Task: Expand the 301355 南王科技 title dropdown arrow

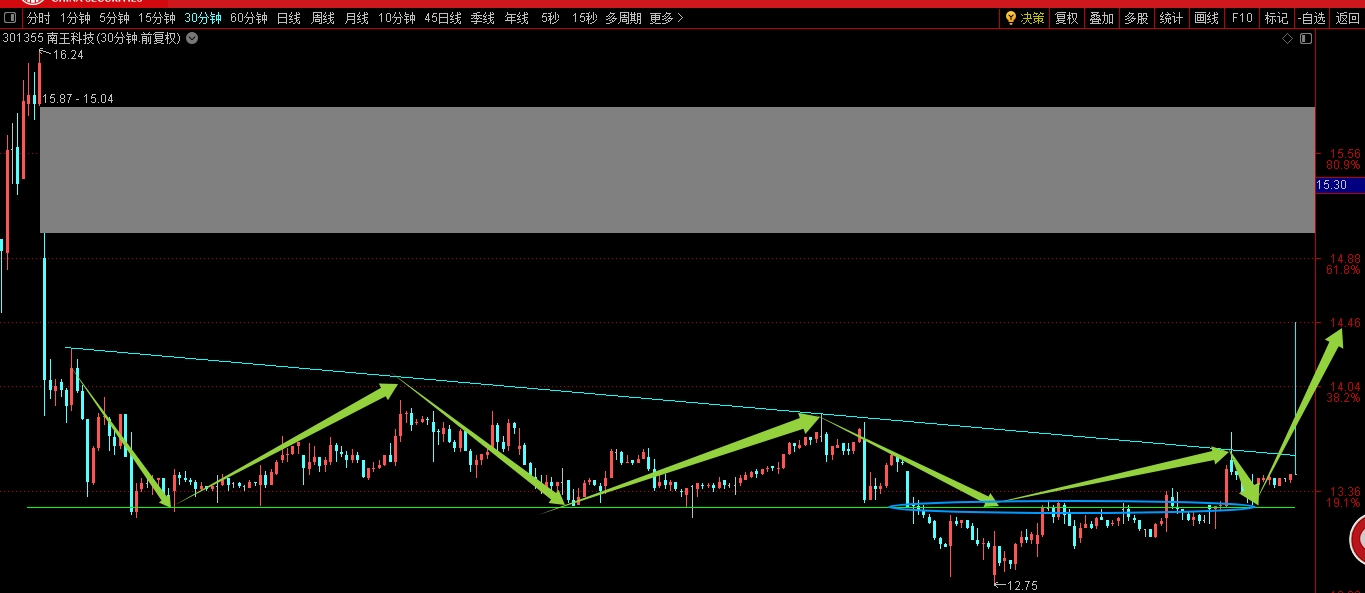Action: click(x=192, y=38)
